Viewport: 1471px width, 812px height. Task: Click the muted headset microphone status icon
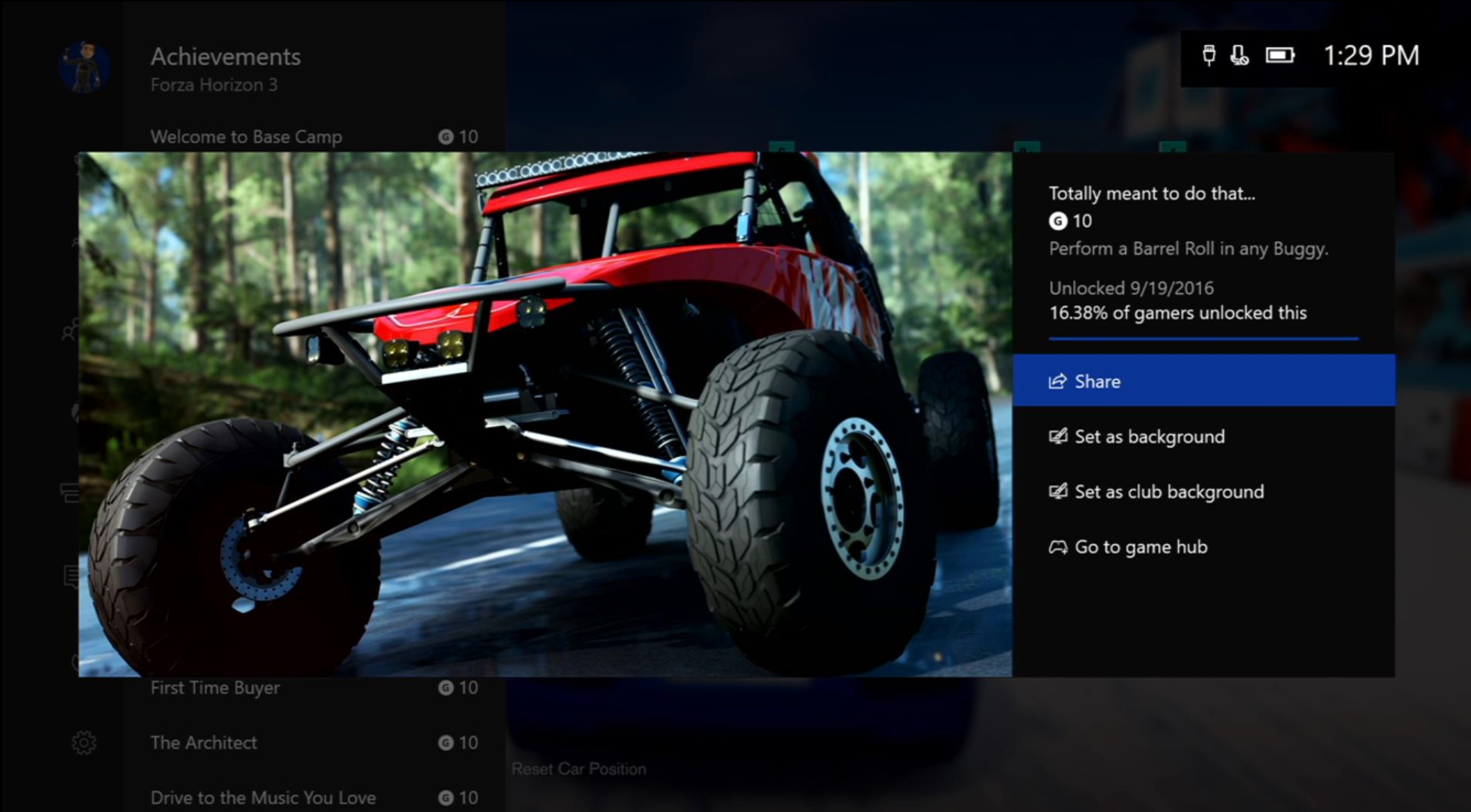click(1239, 55)
